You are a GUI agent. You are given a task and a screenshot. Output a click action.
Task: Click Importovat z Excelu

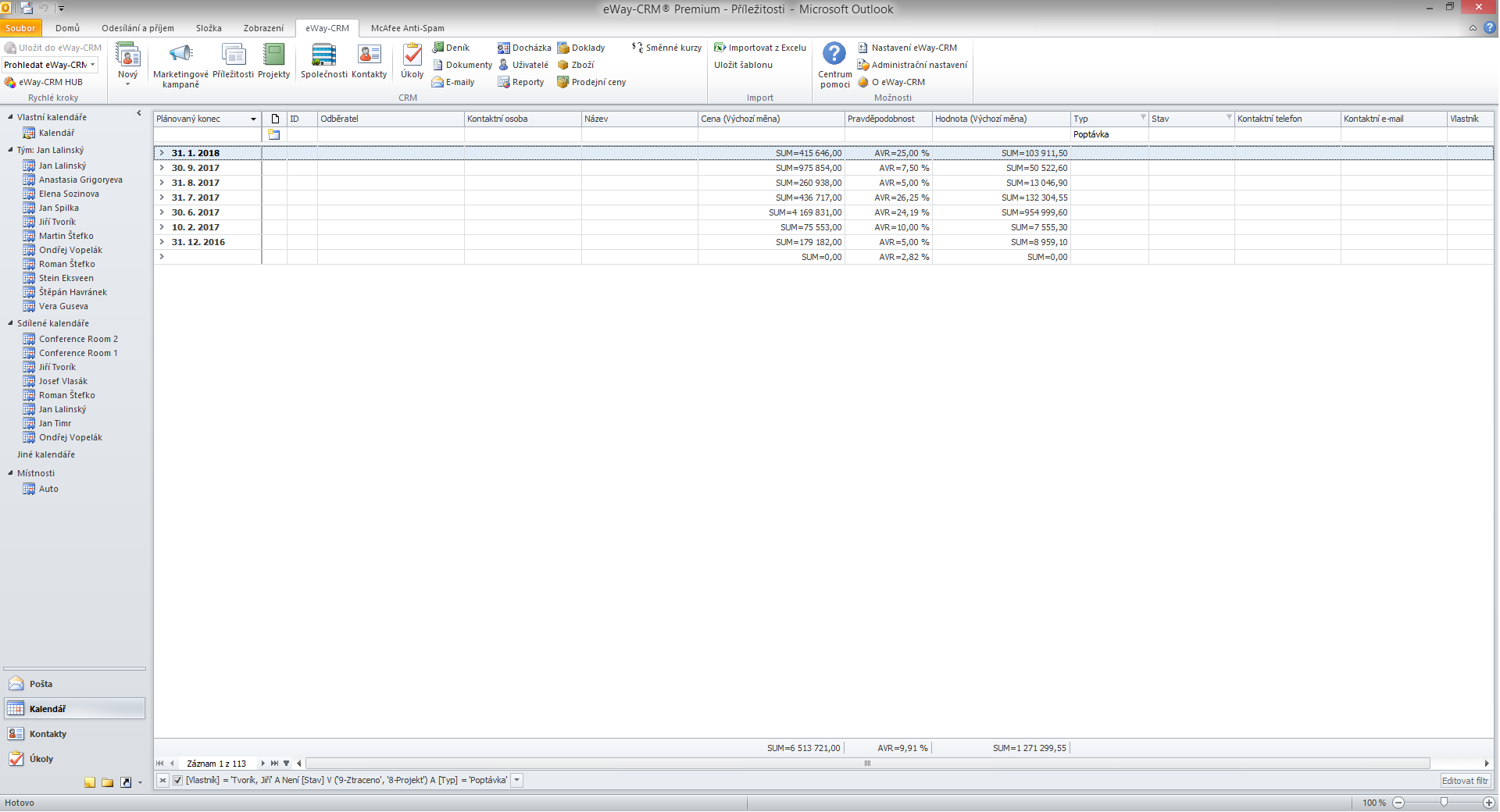(x=760, y=48)
